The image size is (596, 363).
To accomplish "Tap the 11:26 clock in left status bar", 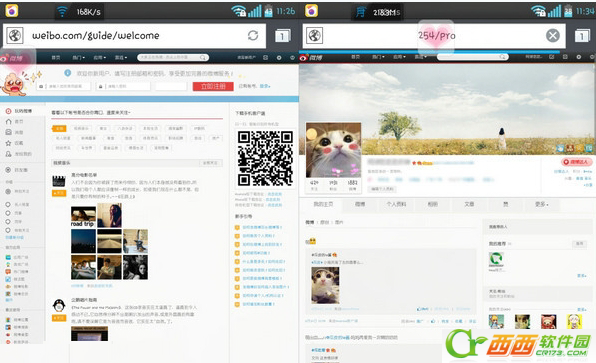I will coord(285,11).
